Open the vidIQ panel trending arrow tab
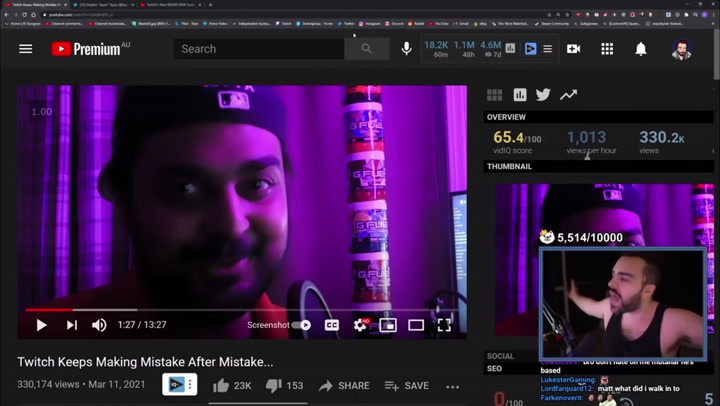Viewport: 720px width, 406px height. 568,95
